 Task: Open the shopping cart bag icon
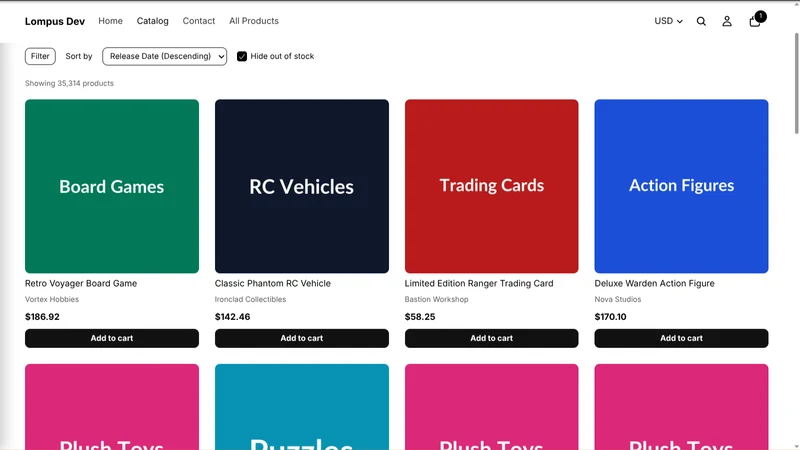[754, 21]
